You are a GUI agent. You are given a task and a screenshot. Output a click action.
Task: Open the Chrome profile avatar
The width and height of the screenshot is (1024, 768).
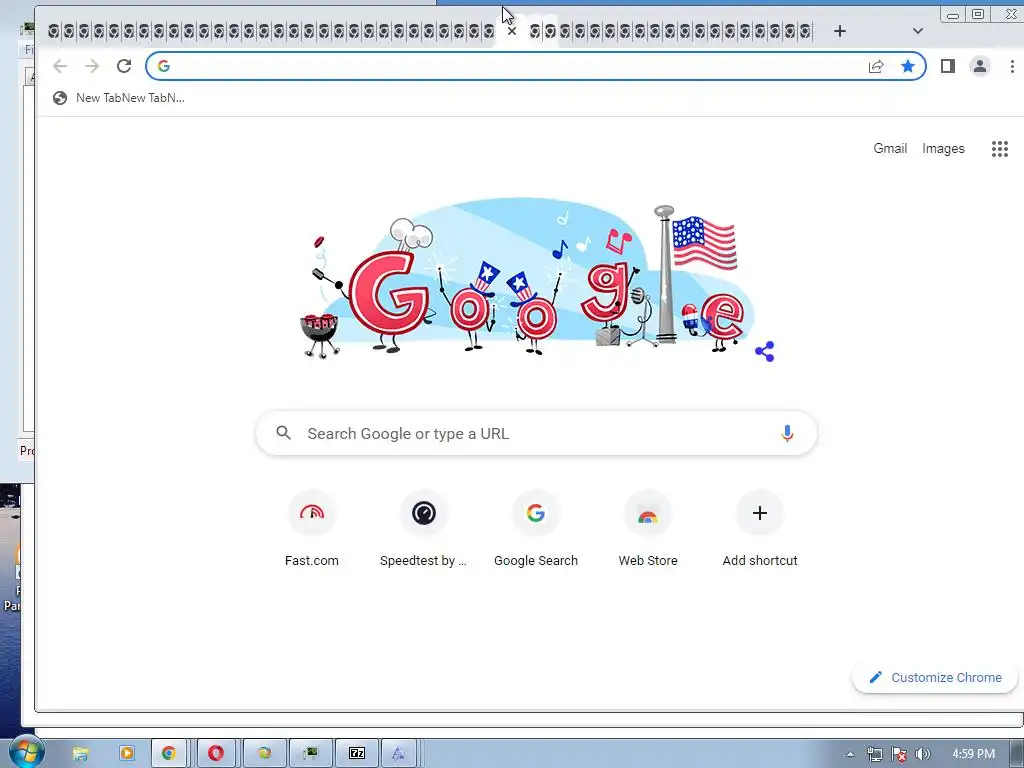[980, 66]
